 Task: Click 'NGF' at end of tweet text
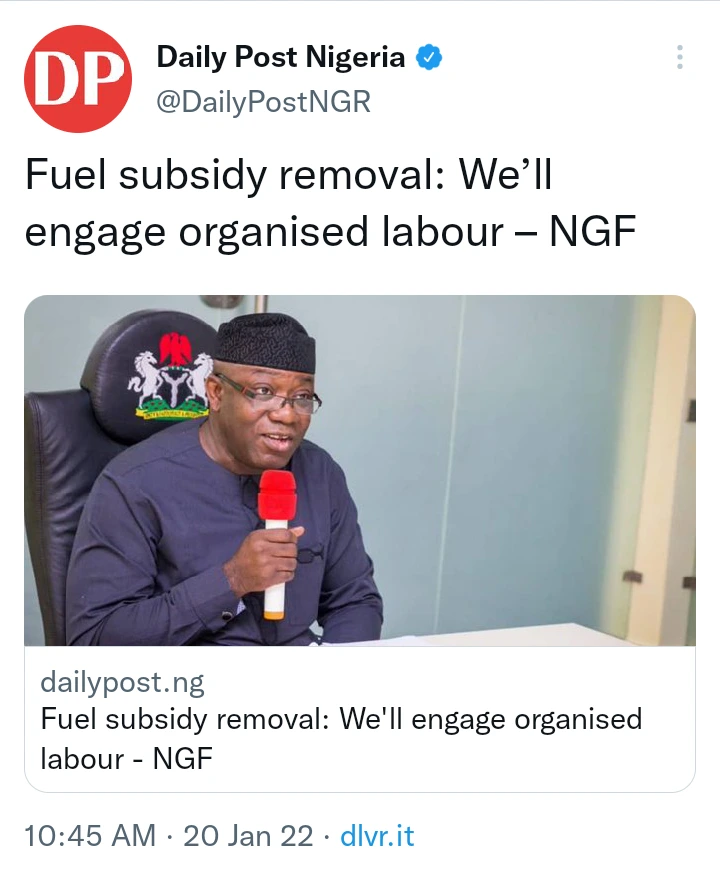[592, 231]
